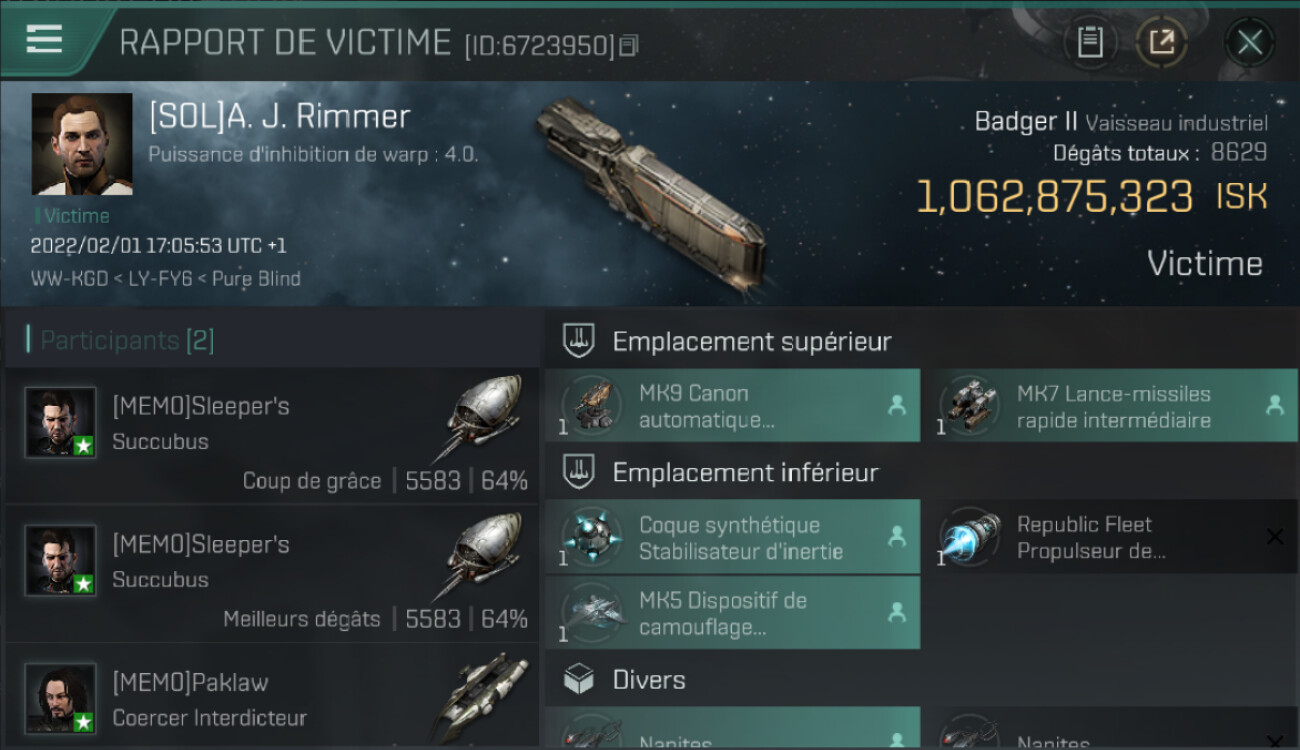Open the Participants list header
The width and height of the screenshot is (1300, 750).
[121, 340]
